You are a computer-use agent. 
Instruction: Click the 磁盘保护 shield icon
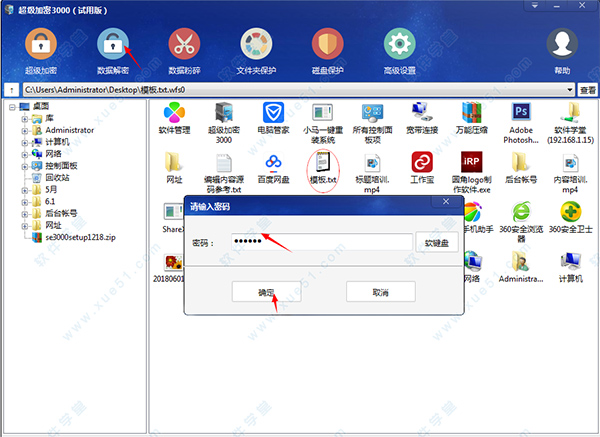[329, 46]
